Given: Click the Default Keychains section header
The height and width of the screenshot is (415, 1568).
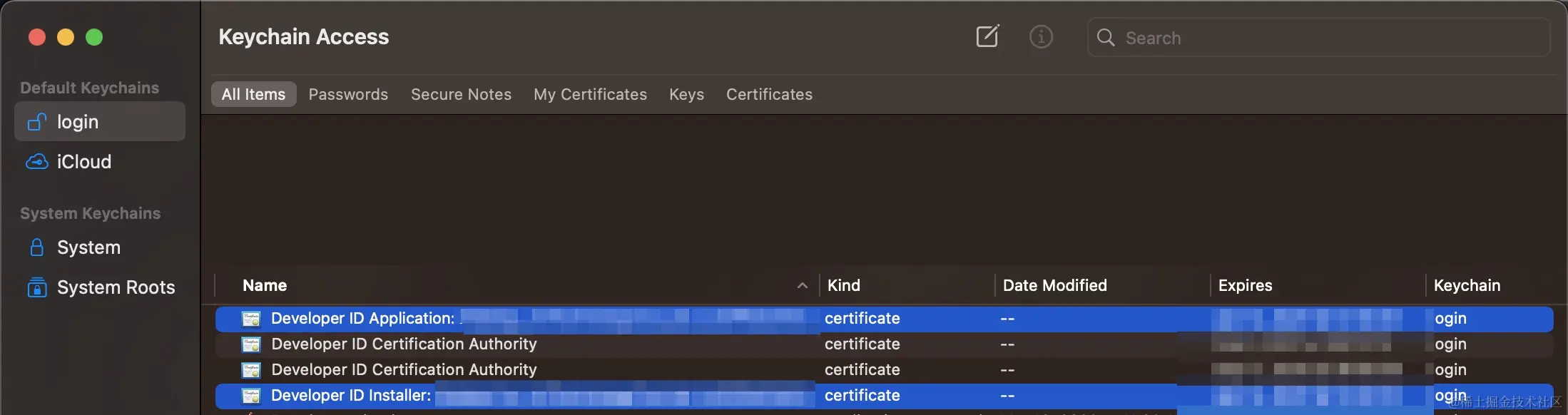Looking at the screenshot, I should click(x=90, y=88).
